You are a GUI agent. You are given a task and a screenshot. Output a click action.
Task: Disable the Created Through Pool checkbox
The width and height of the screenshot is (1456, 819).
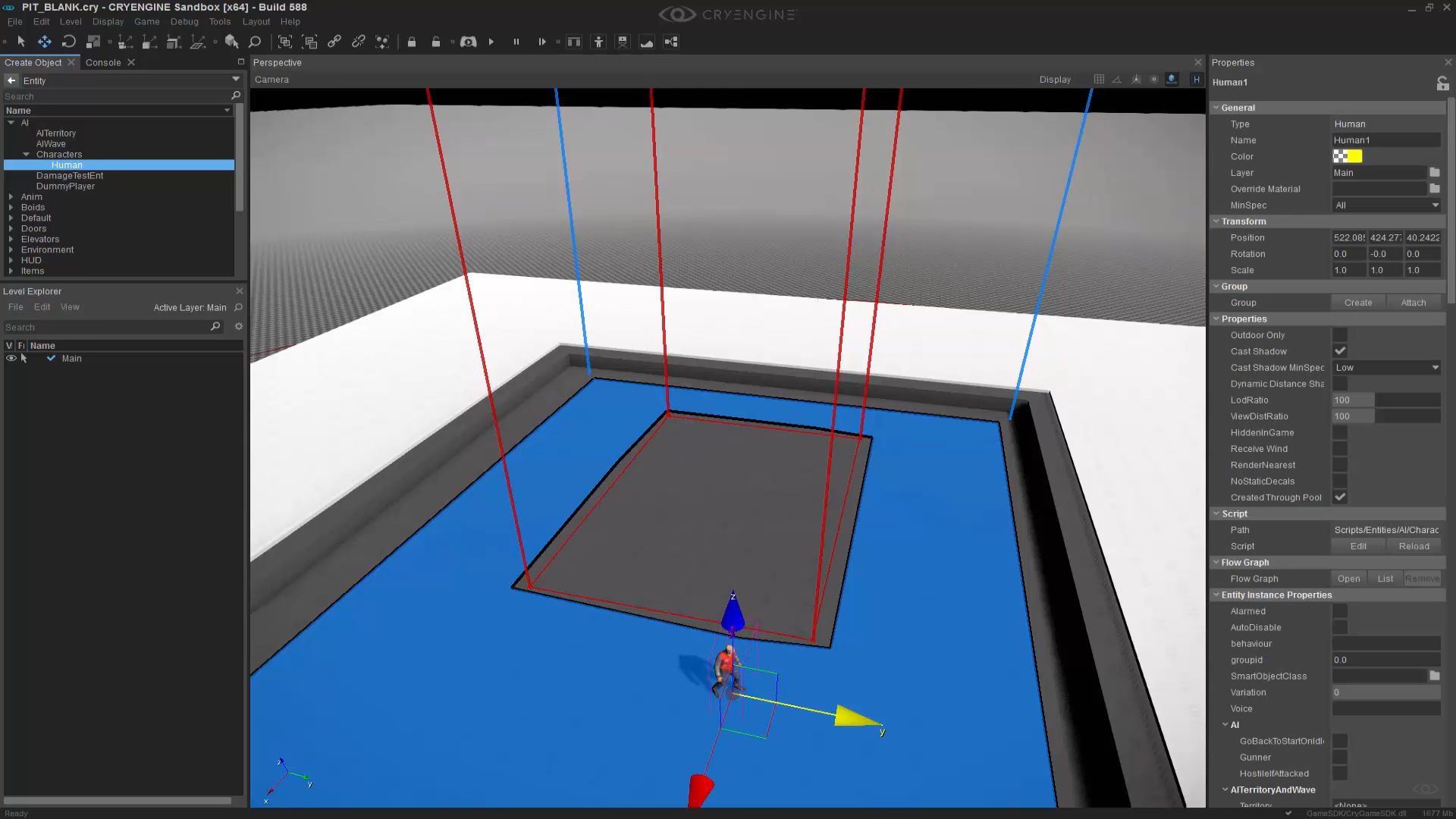pyautogui.click(x=1340, y=497)
